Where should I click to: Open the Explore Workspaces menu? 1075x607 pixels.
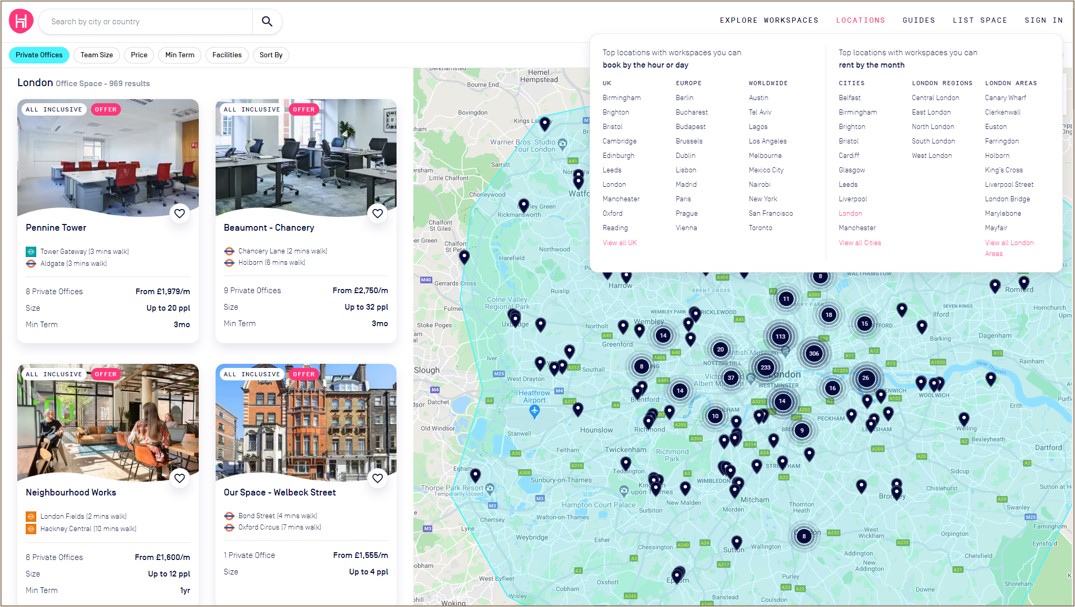click(769, 20)
